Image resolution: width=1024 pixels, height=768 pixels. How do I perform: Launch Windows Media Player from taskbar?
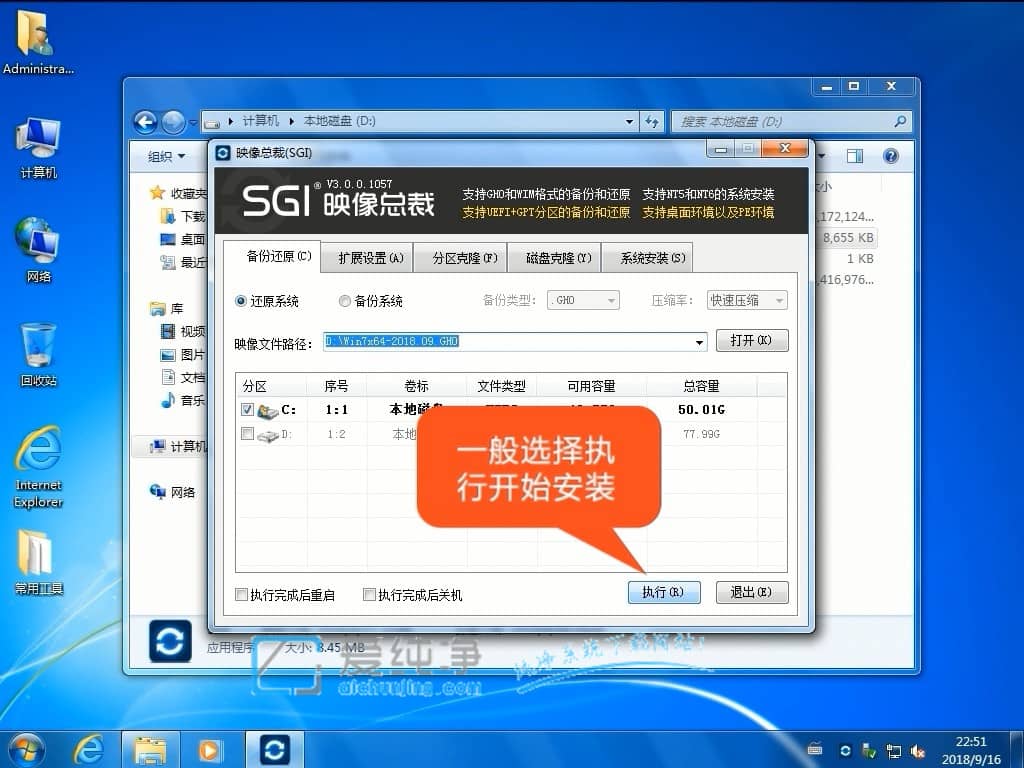210,748
